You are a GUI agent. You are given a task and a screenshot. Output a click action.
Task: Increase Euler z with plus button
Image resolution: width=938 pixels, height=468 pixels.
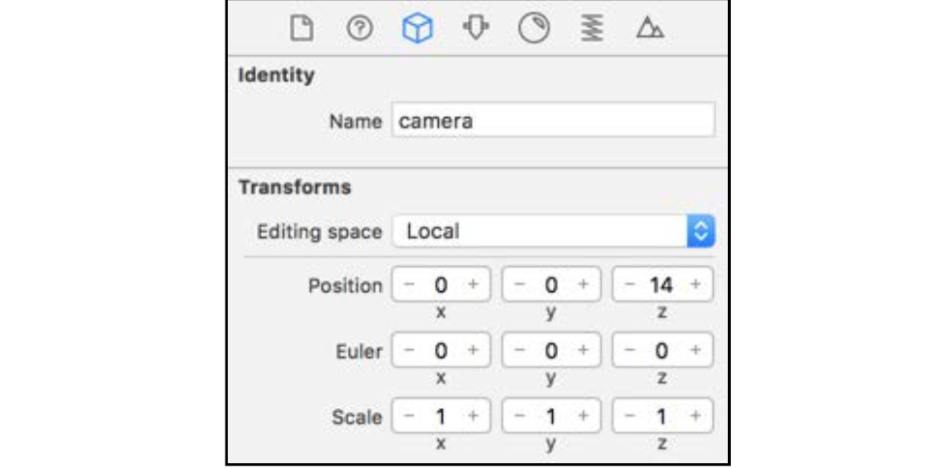pos(695,350)
